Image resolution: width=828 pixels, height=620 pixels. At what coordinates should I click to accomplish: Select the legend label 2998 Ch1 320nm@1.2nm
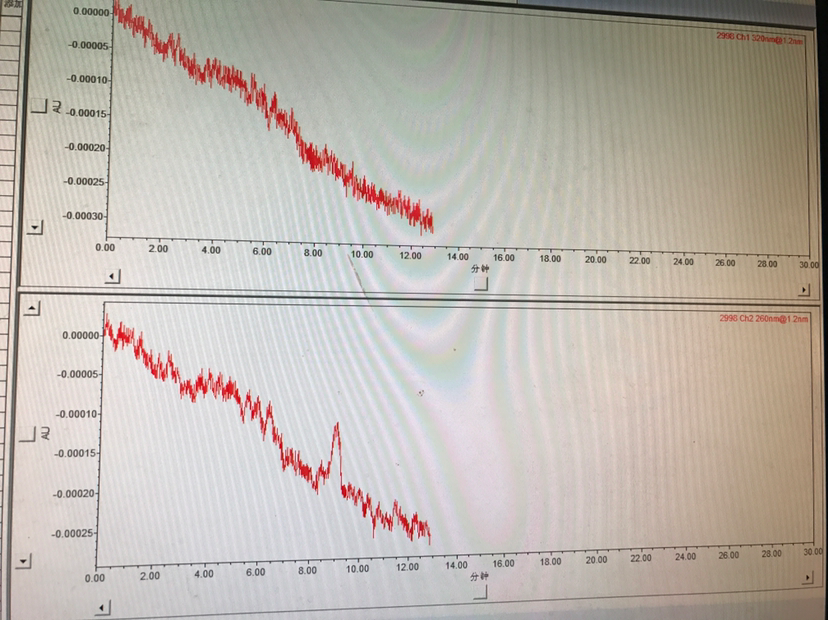[x=759, y=38]
